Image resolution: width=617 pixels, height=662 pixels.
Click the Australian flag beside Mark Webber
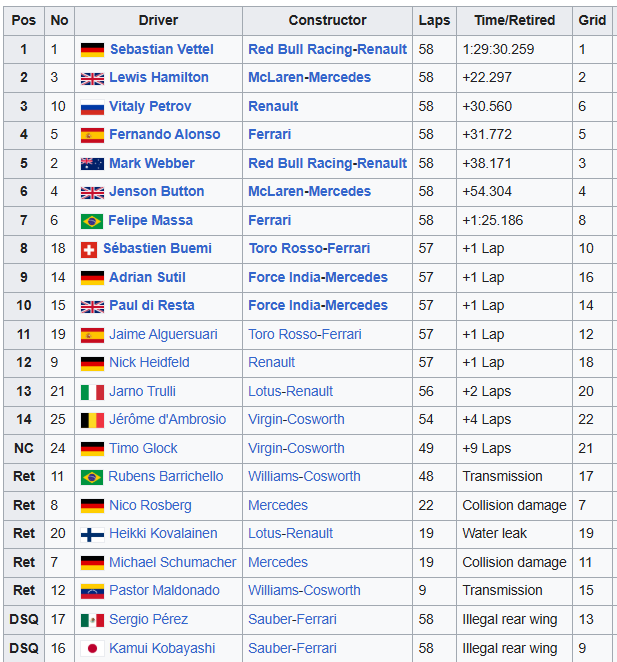[x=92, y=164]
